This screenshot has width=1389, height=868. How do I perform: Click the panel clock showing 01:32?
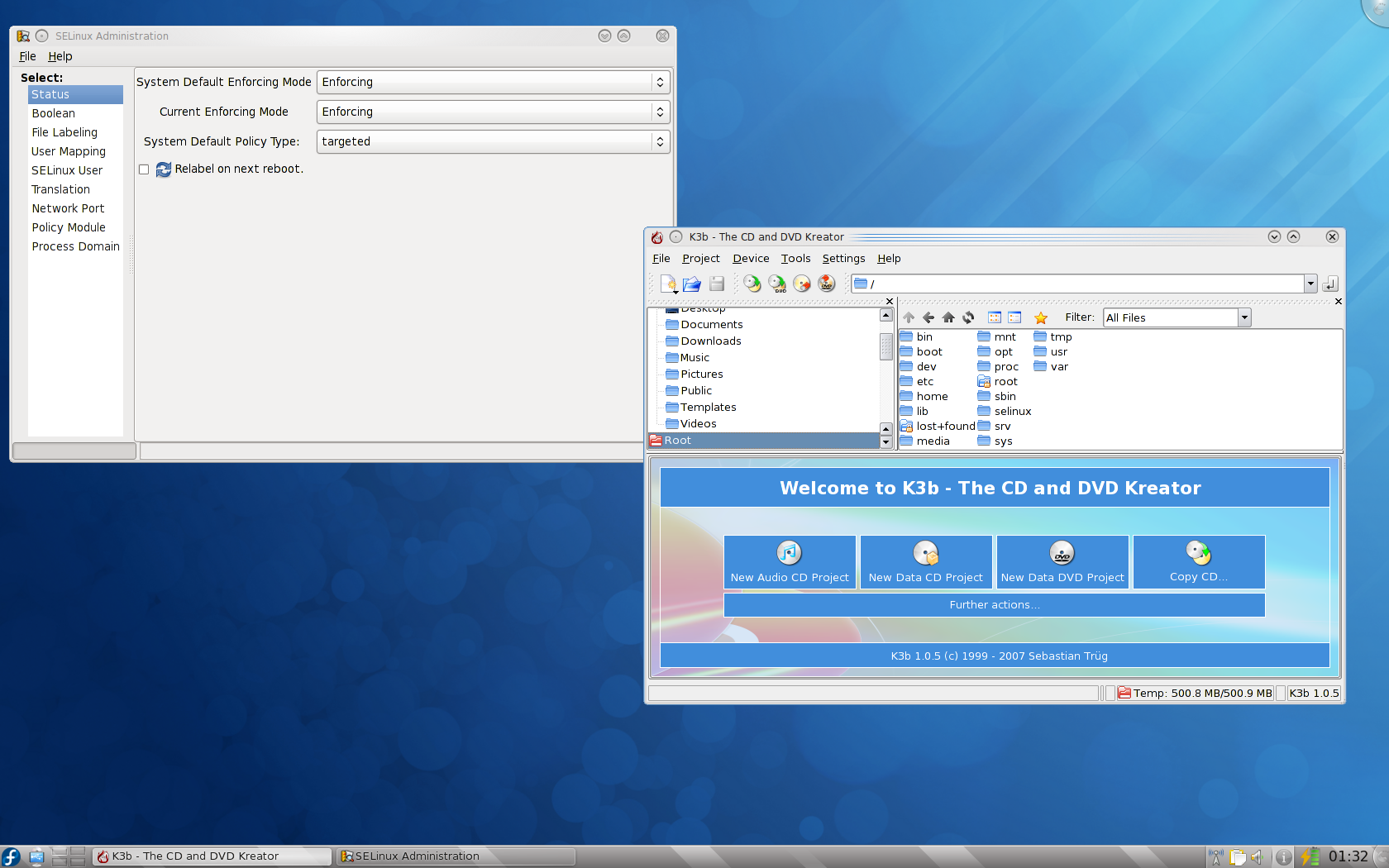pyautogui.click(x=1348, y=856)
